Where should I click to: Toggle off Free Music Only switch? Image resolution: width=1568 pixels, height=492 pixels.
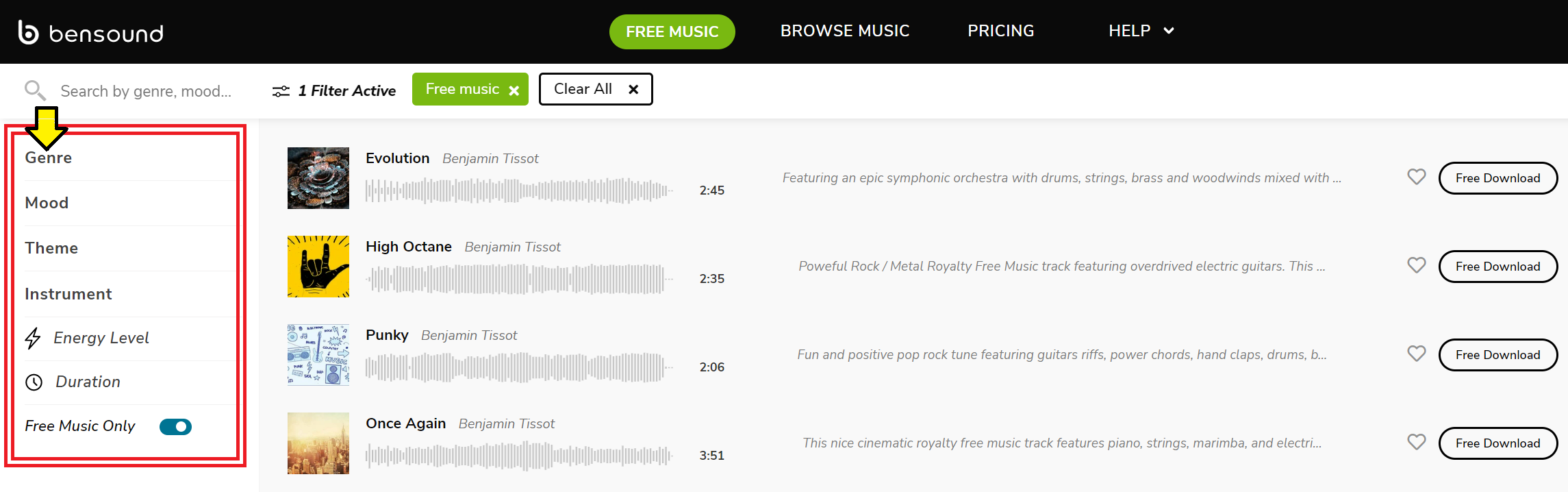point(175,427)
